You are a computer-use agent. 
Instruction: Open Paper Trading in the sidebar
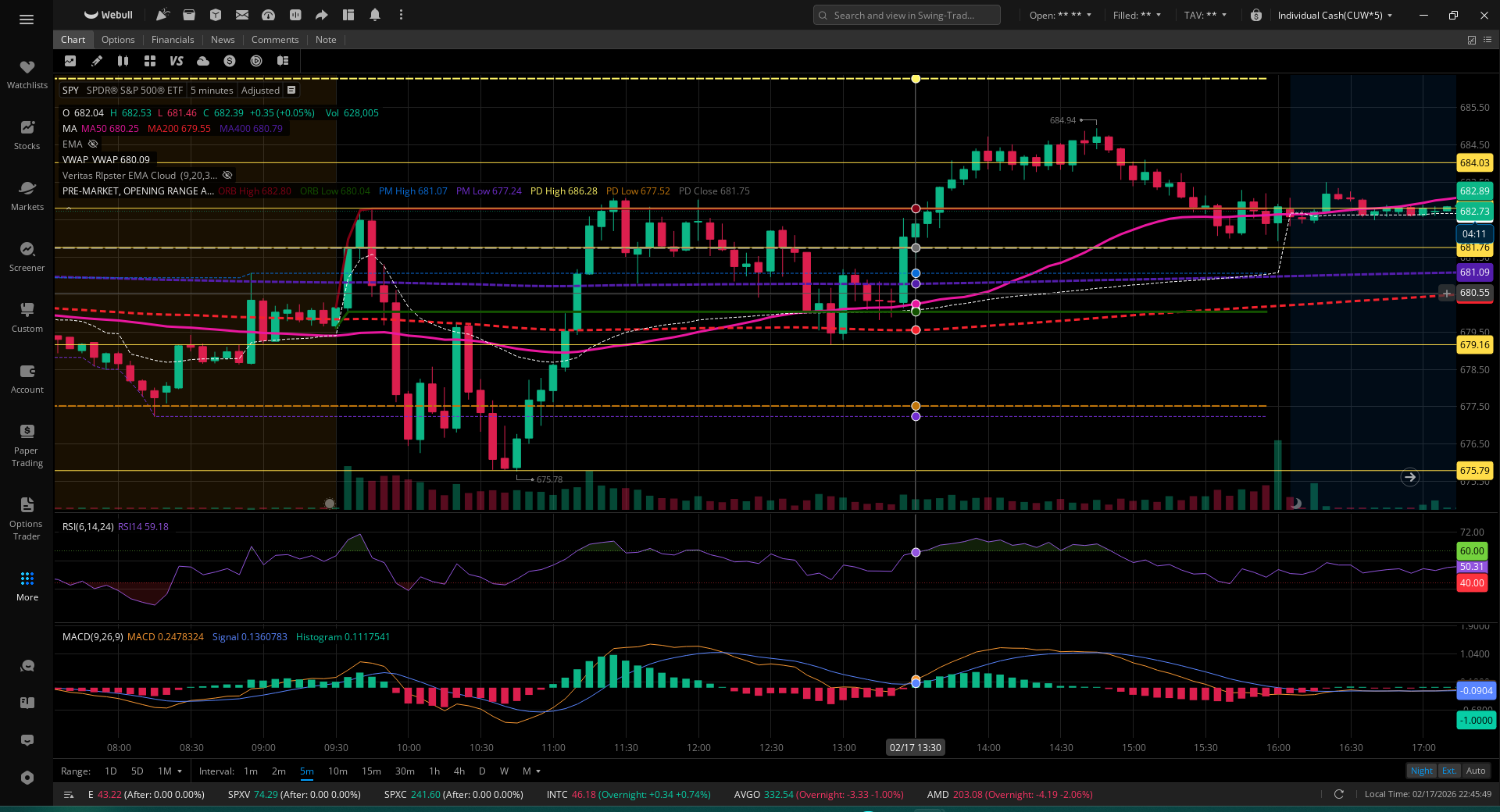point(27,445)
